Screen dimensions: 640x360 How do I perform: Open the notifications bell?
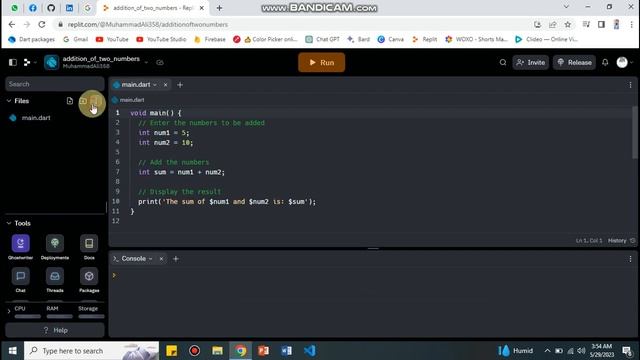click(605, 62)
